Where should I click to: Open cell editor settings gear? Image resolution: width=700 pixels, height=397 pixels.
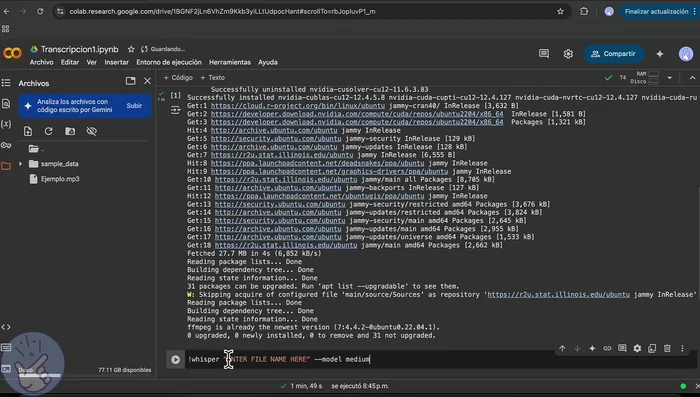pos(637,348)
